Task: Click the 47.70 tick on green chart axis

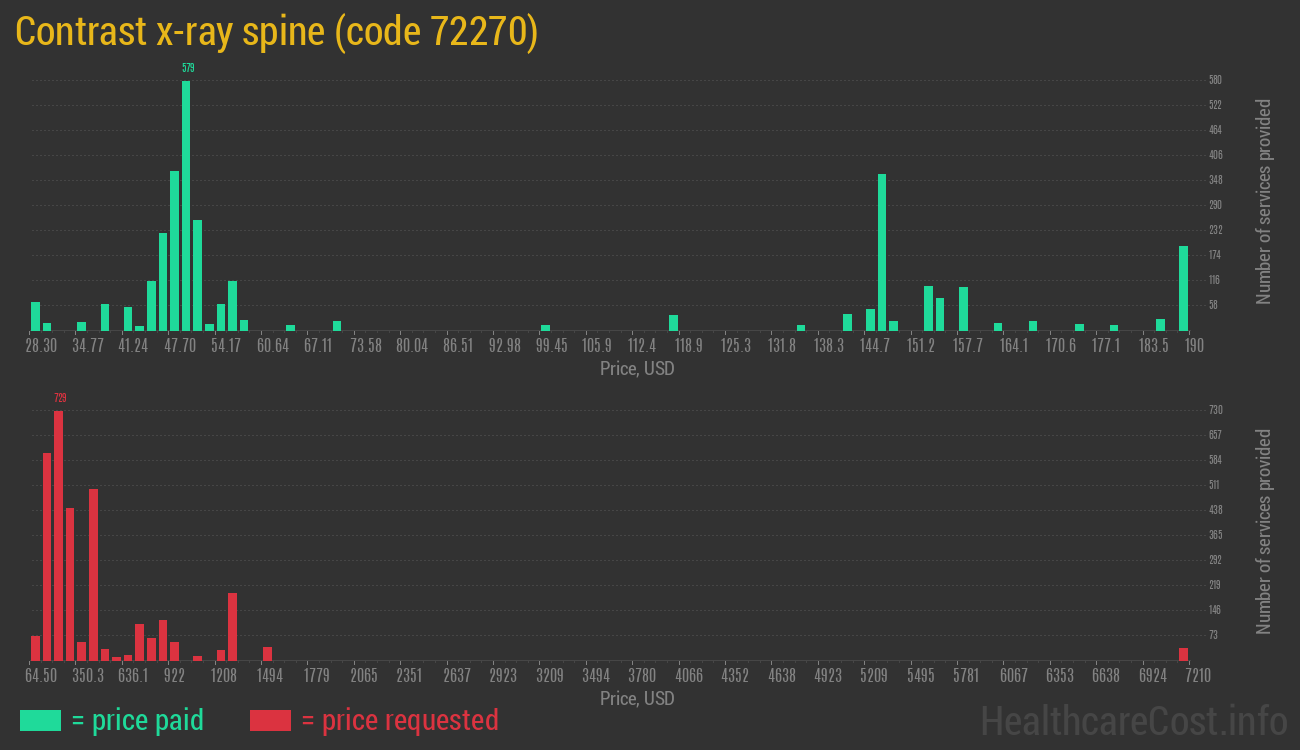Action: [180, 345]
